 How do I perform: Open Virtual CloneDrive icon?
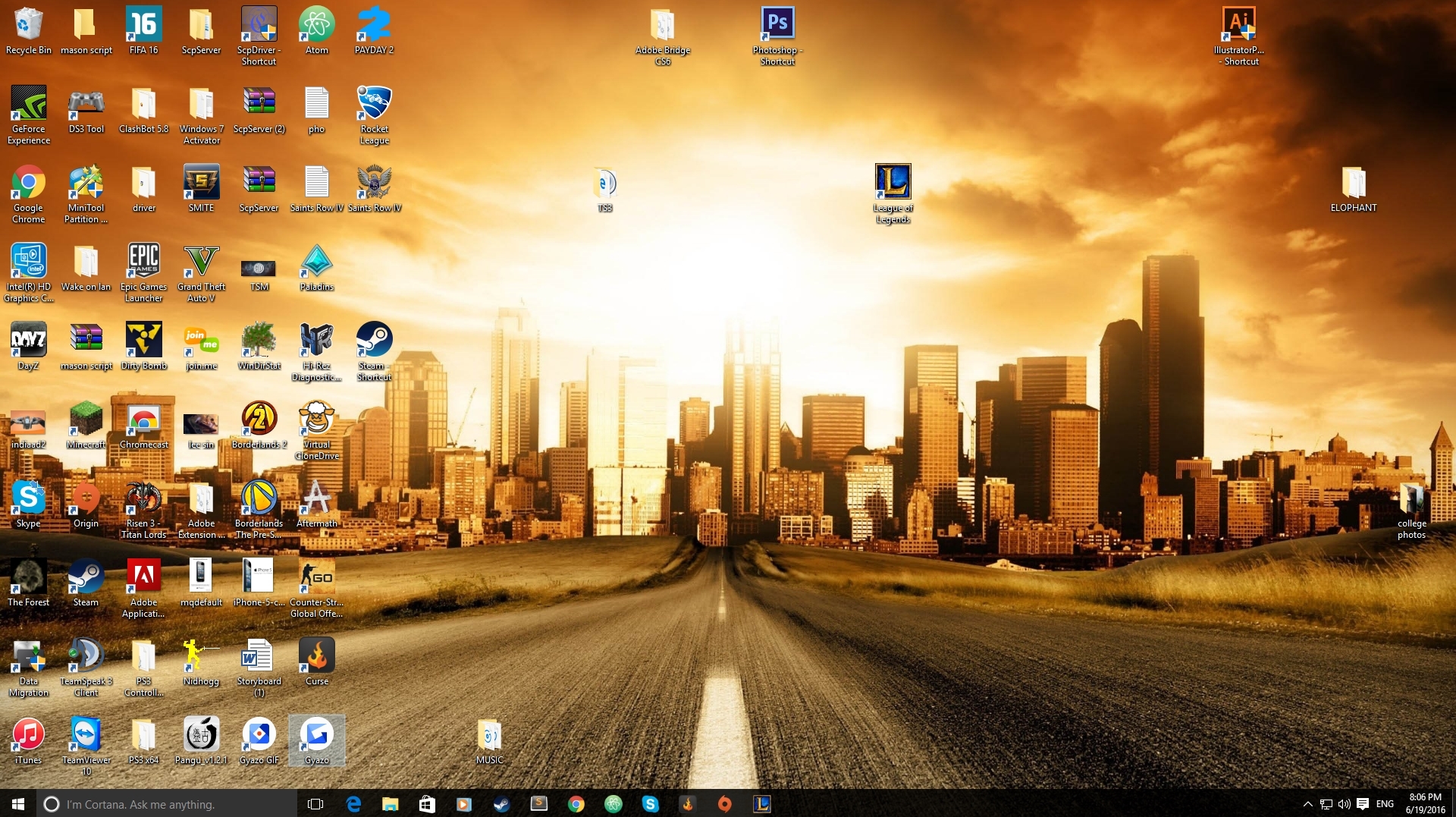tap(316, 431)
